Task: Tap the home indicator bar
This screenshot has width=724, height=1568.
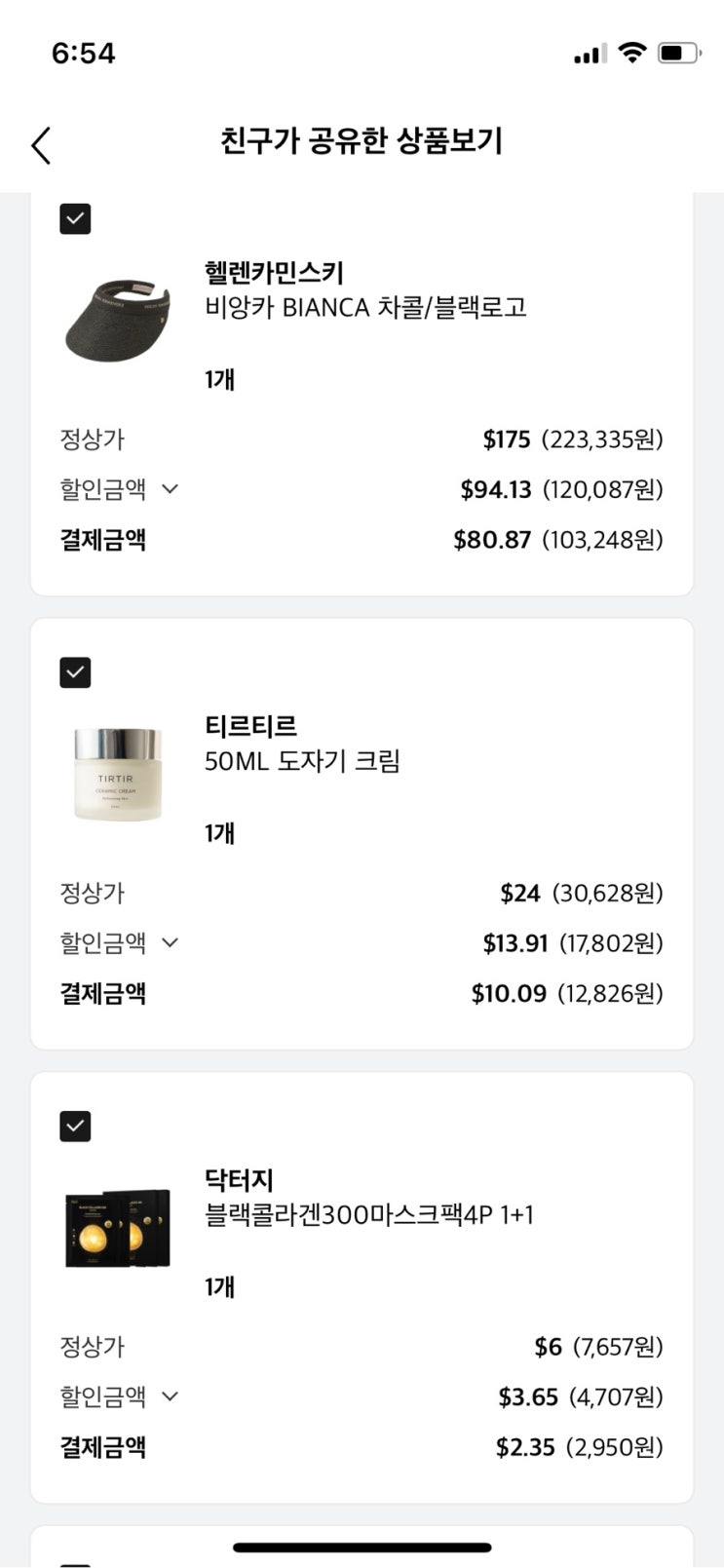Action: (x=362, y=1547)
